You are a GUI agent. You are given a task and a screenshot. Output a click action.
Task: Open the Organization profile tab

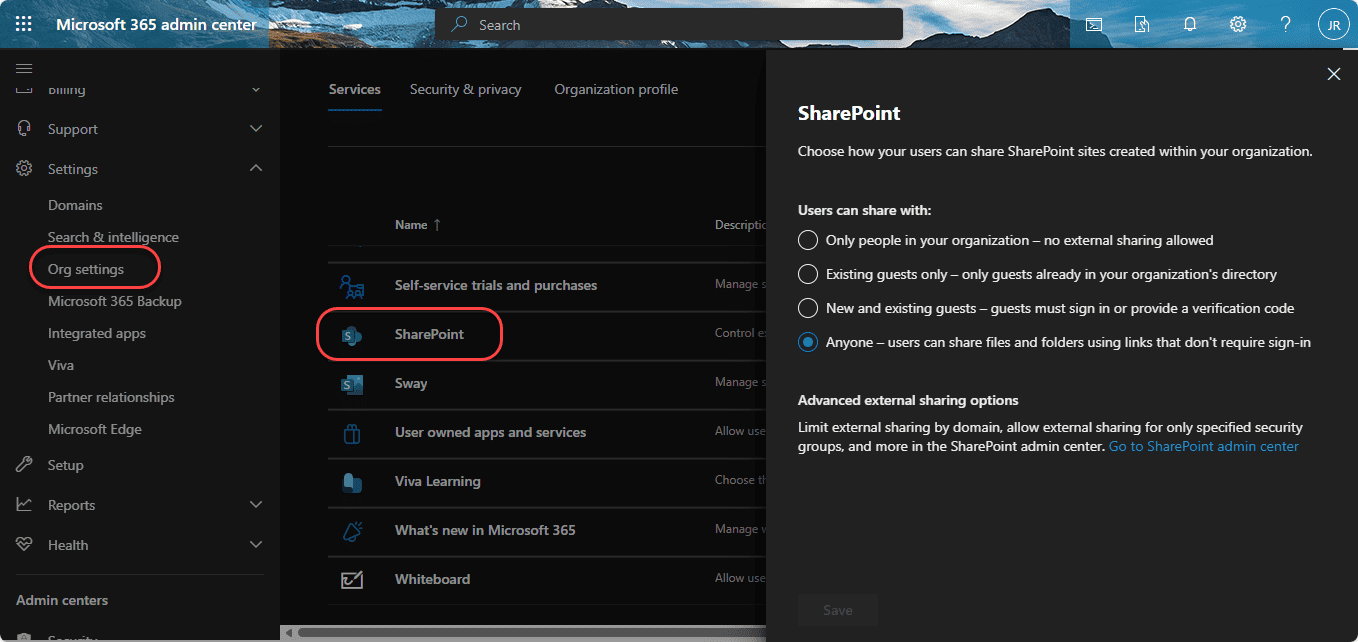click(616, 89)
